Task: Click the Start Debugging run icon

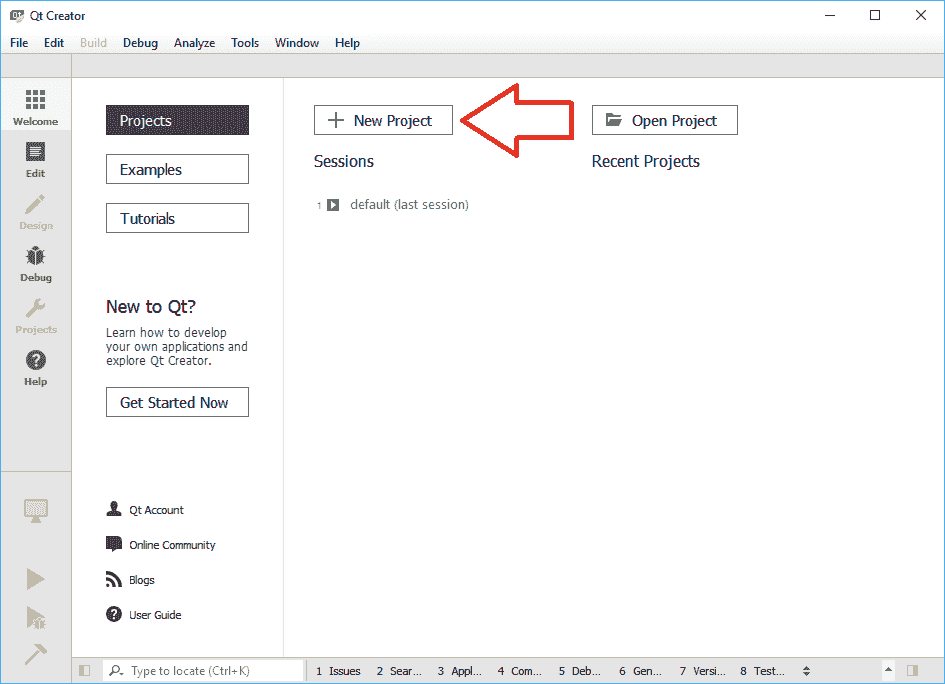Action: point(35,617)
